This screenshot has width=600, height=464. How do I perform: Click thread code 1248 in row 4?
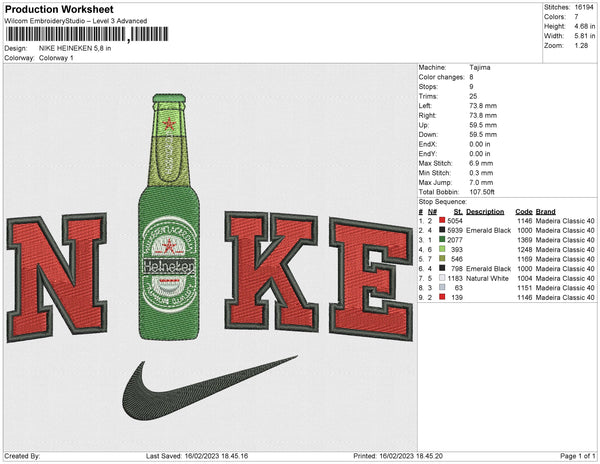click(525, 249)
